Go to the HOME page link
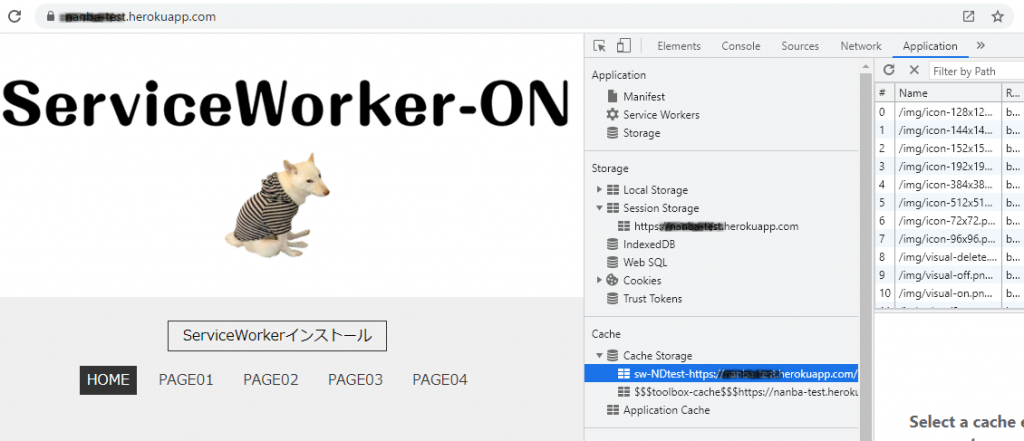 pyautogui.click(x=108, y=380)
